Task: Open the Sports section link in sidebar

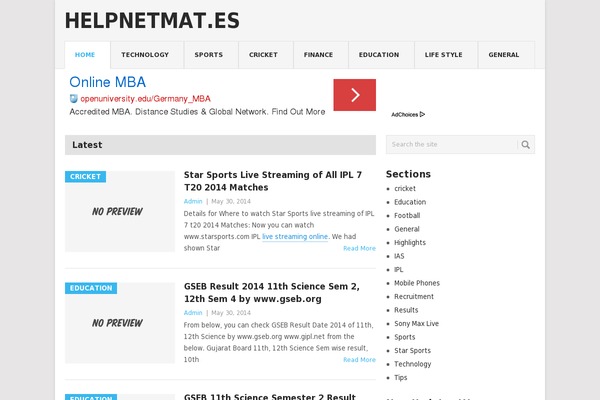Action: 404,337
